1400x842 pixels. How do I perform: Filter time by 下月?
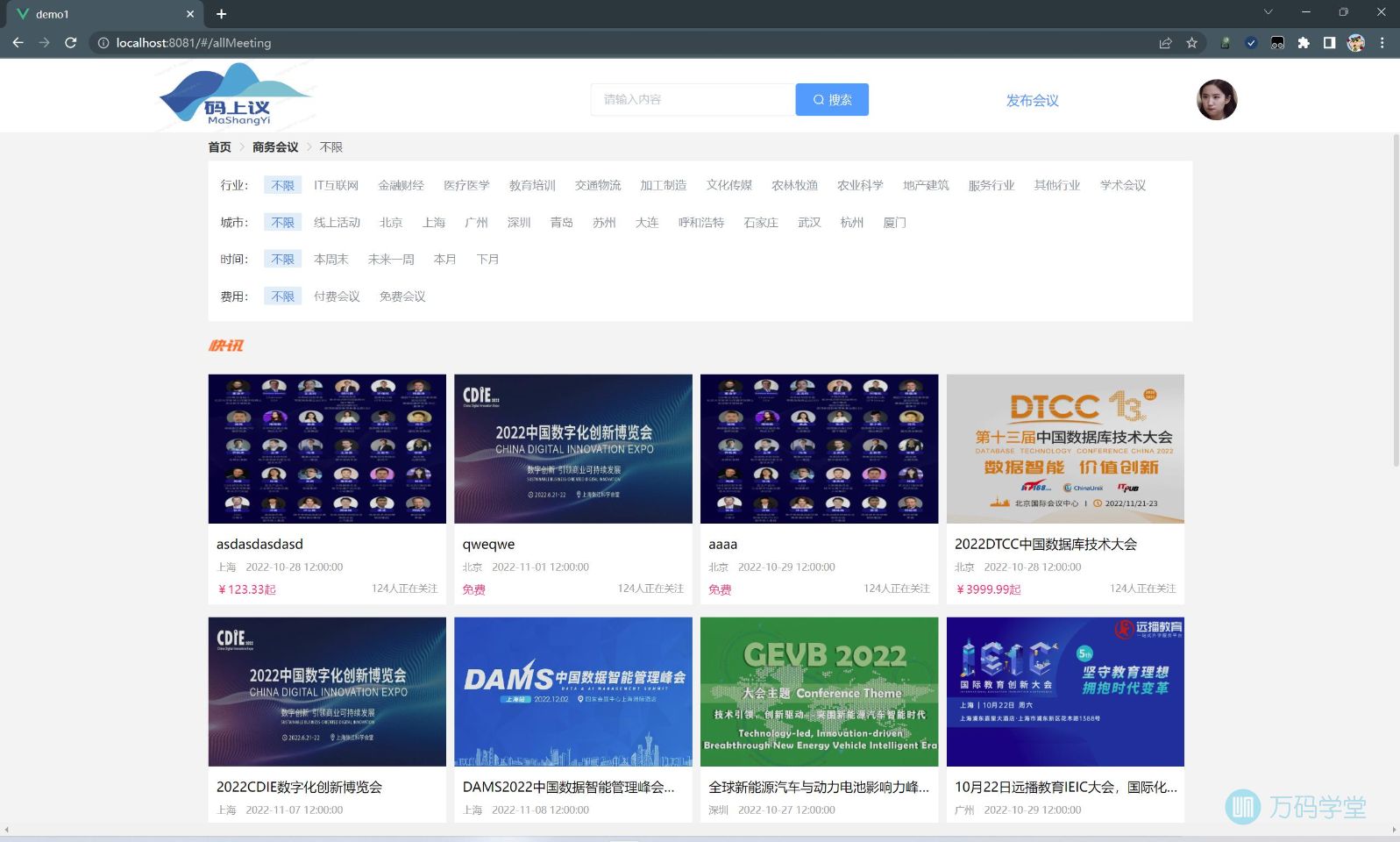point(487,260)
